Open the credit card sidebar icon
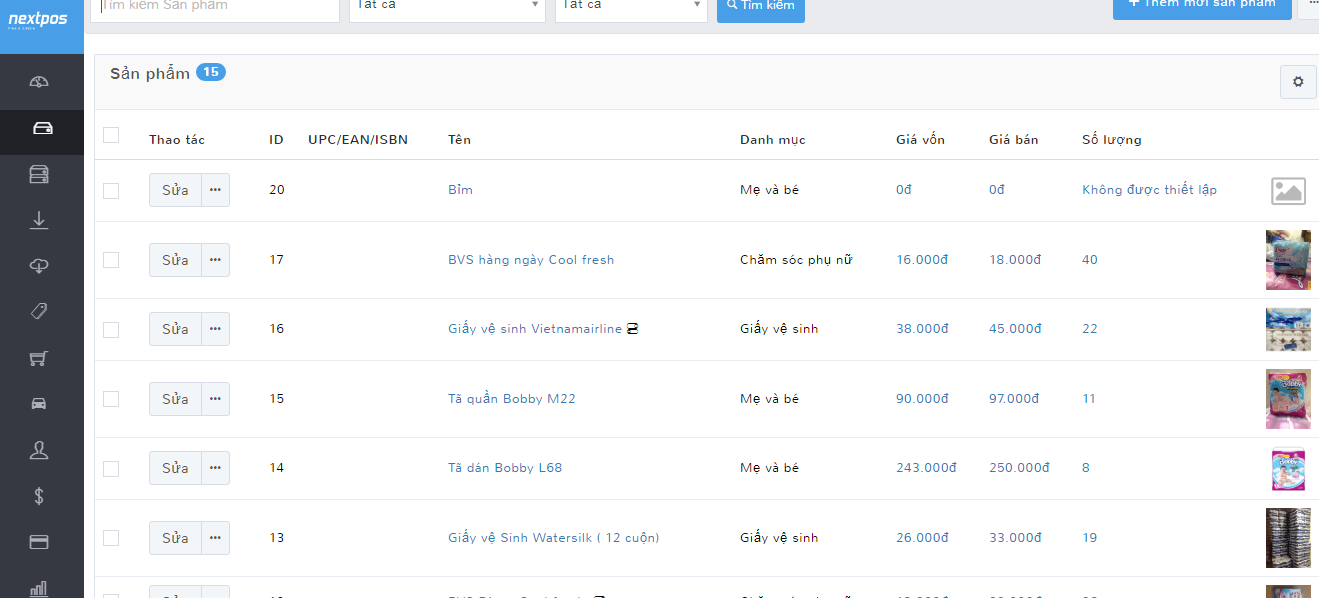1319x598 pixels. click(x=39, y=542)
